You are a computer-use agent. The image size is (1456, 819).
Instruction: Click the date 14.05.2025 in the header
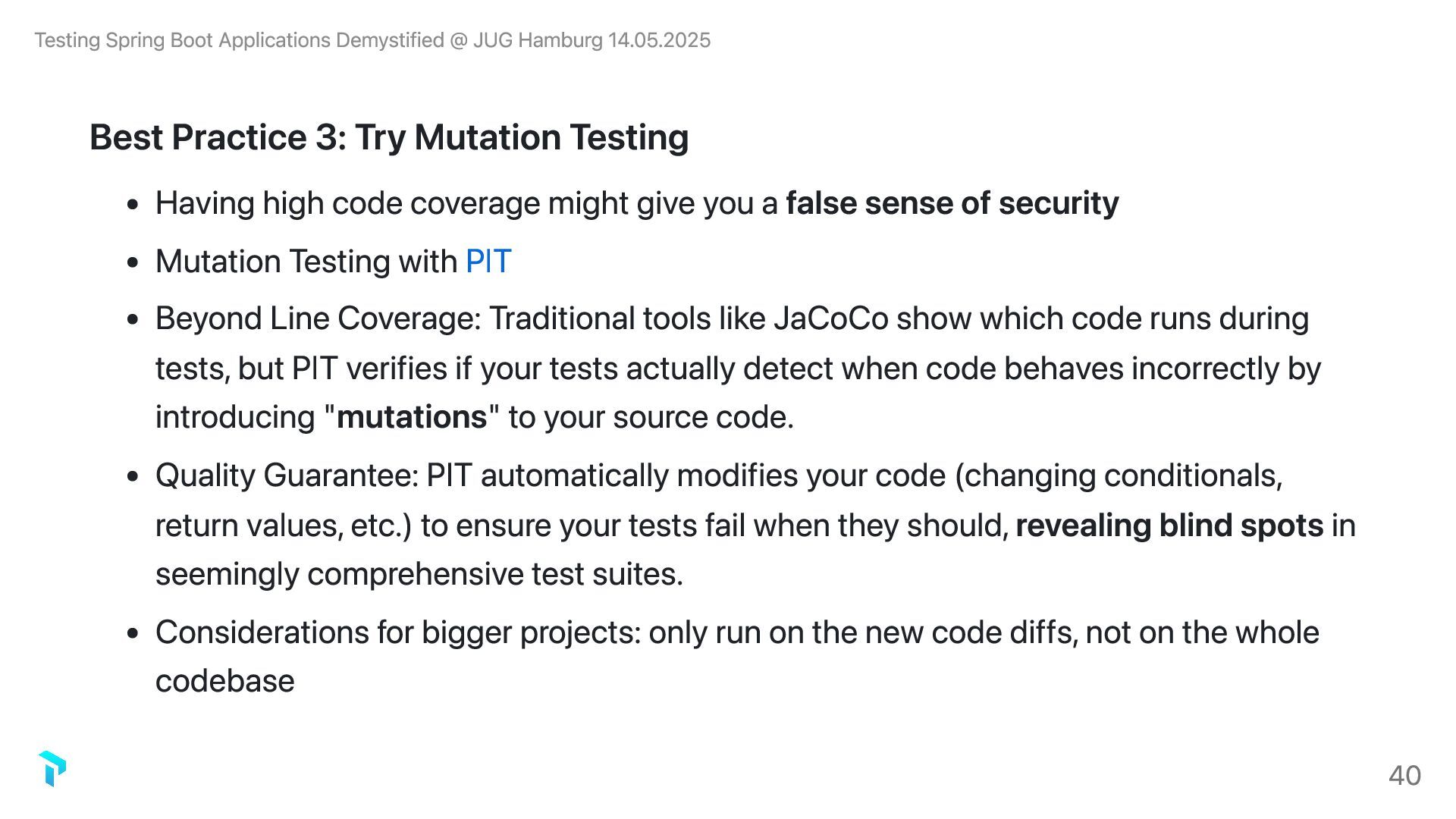(x=659, y=40)
